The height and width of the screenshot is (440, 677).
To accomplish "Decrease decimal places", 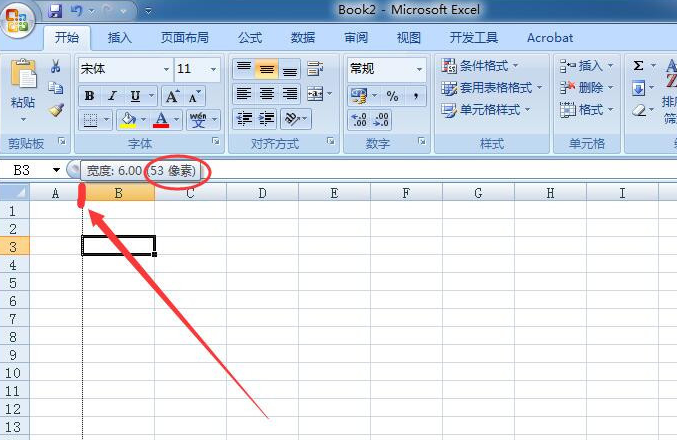I will 381,120.
